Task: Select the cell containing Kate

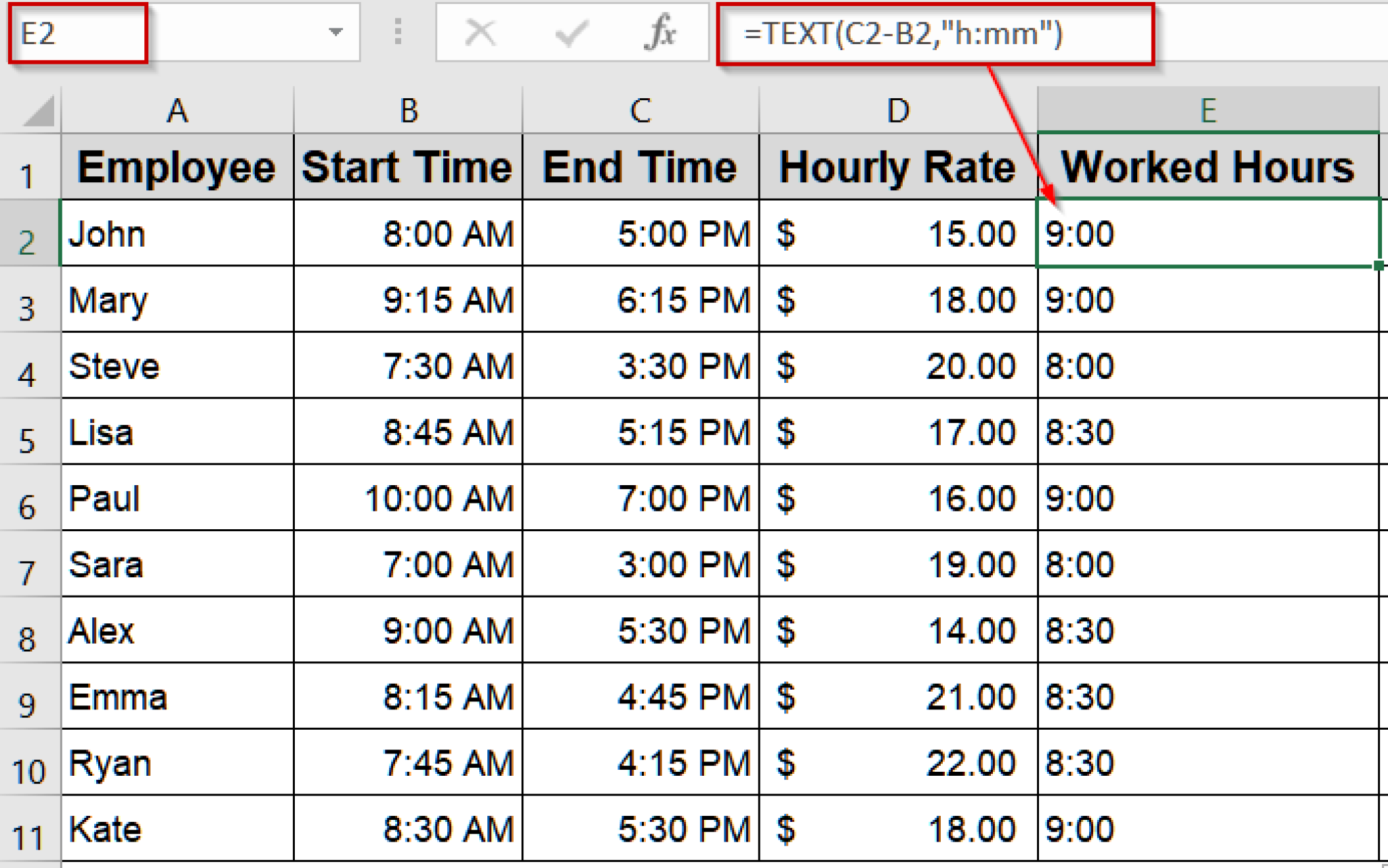Action: [177, 828]
